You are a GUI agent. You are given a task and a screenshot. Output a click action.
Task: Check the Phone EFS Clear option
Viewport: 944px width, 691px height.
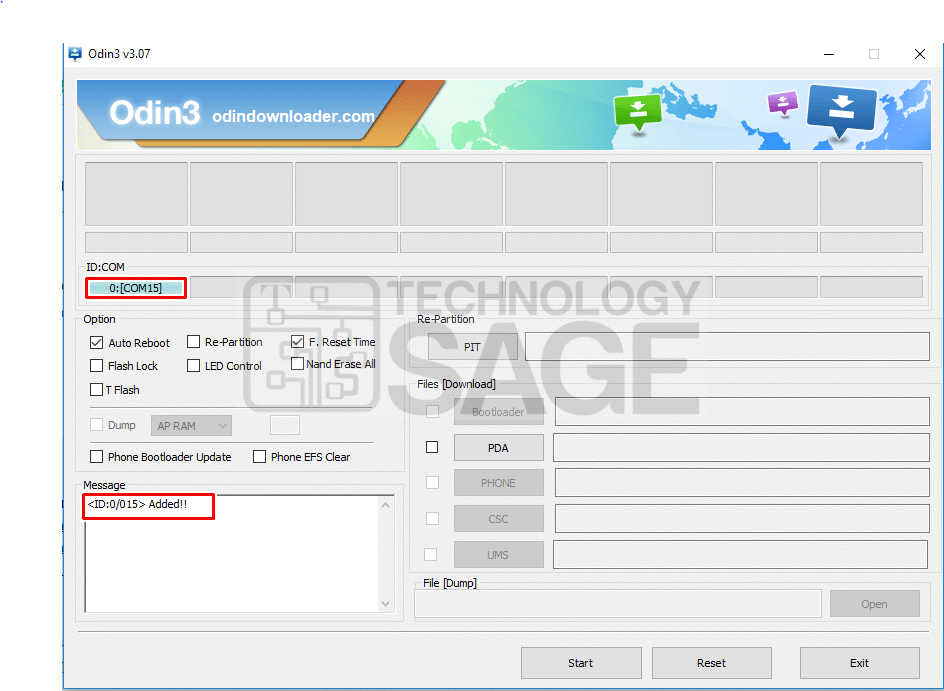coord(259,457)
